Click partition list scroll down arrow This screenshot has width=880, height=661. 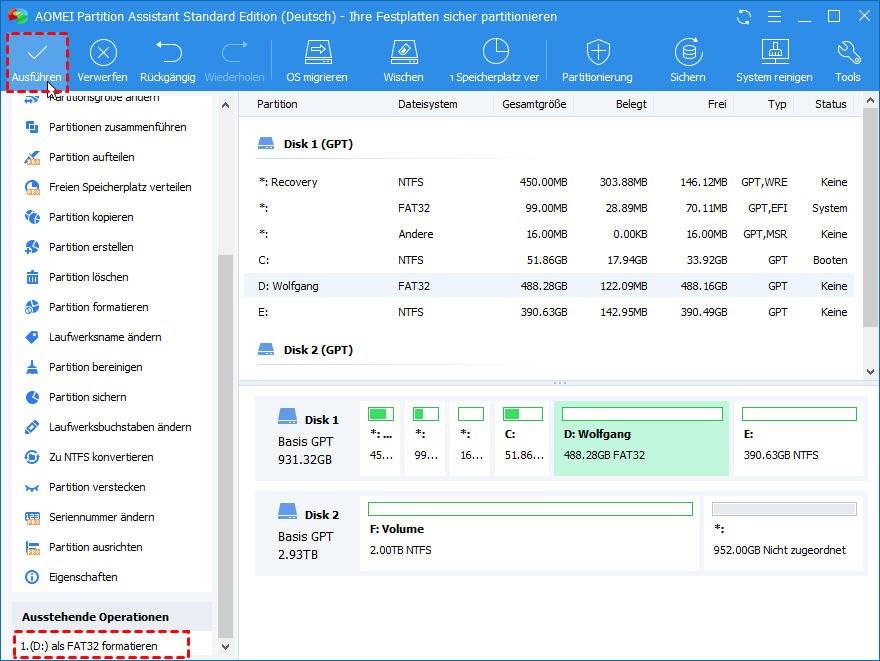pos(870,371)
